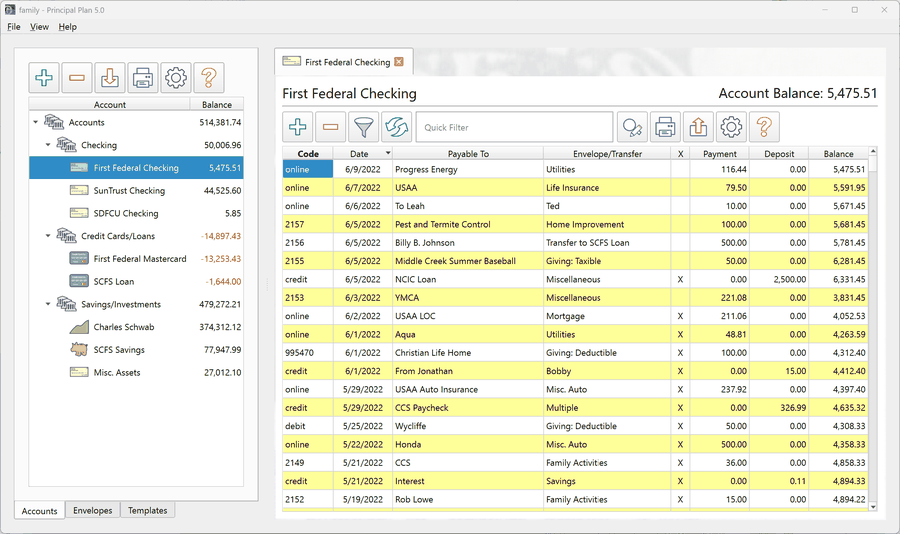Open the View menu
Image resolution: width=900 pixels, height=534 pixels.
pos(39,26)
